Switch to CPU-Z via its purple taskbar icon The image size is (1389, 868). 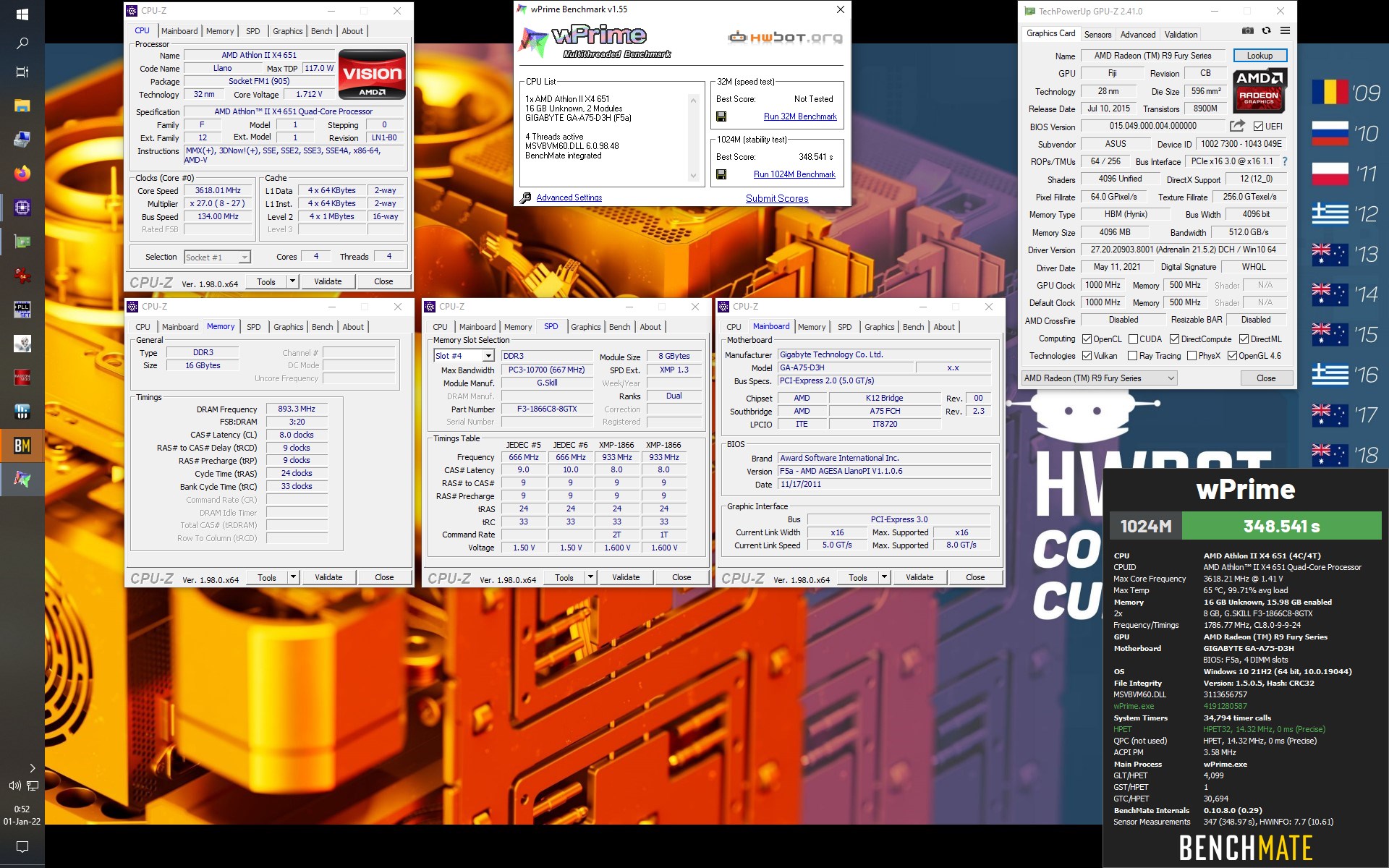[22, 208]
